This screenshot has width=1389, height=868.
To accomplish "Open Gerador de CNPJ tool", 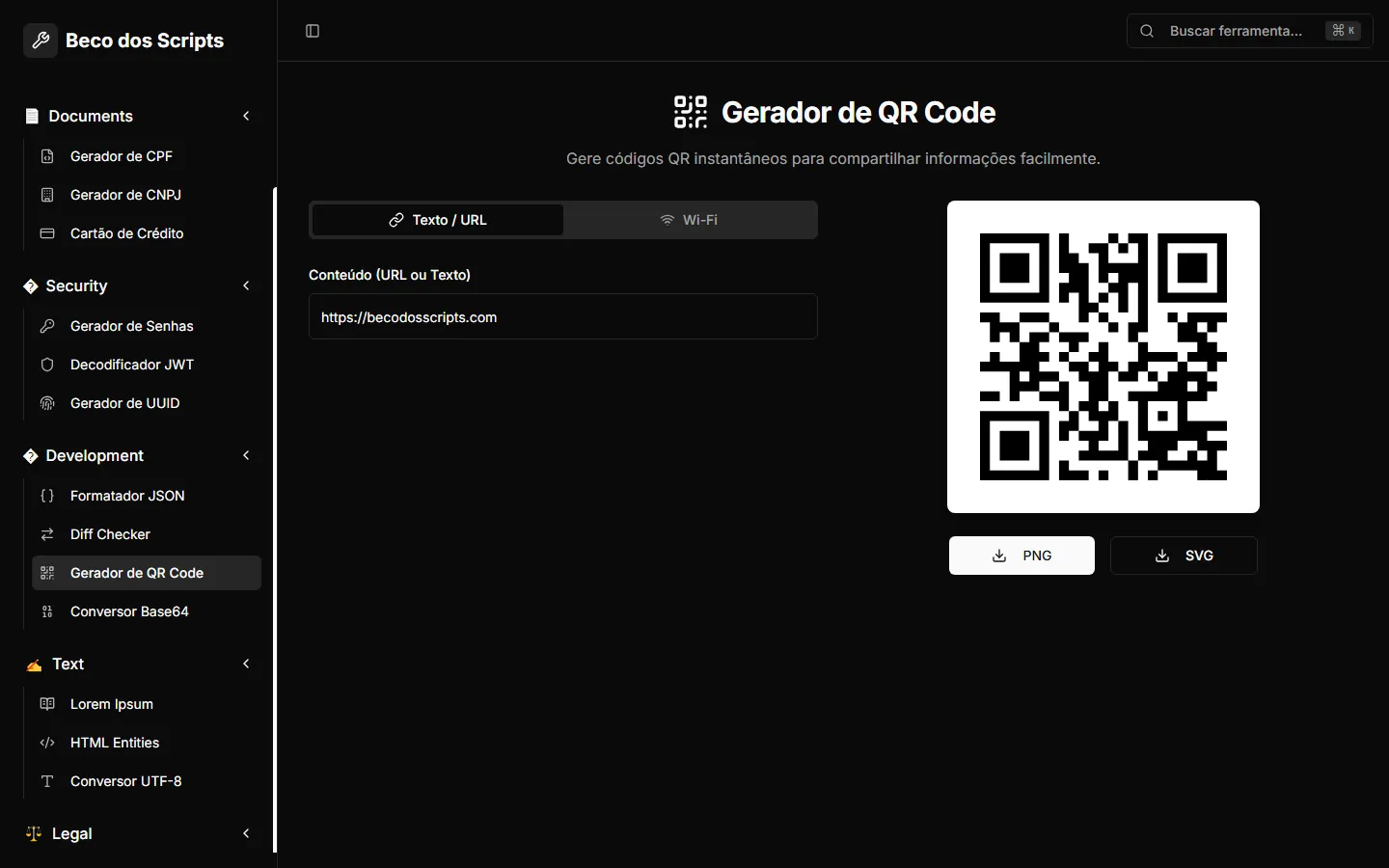I will pyautogui.click(x=147, y=195).
